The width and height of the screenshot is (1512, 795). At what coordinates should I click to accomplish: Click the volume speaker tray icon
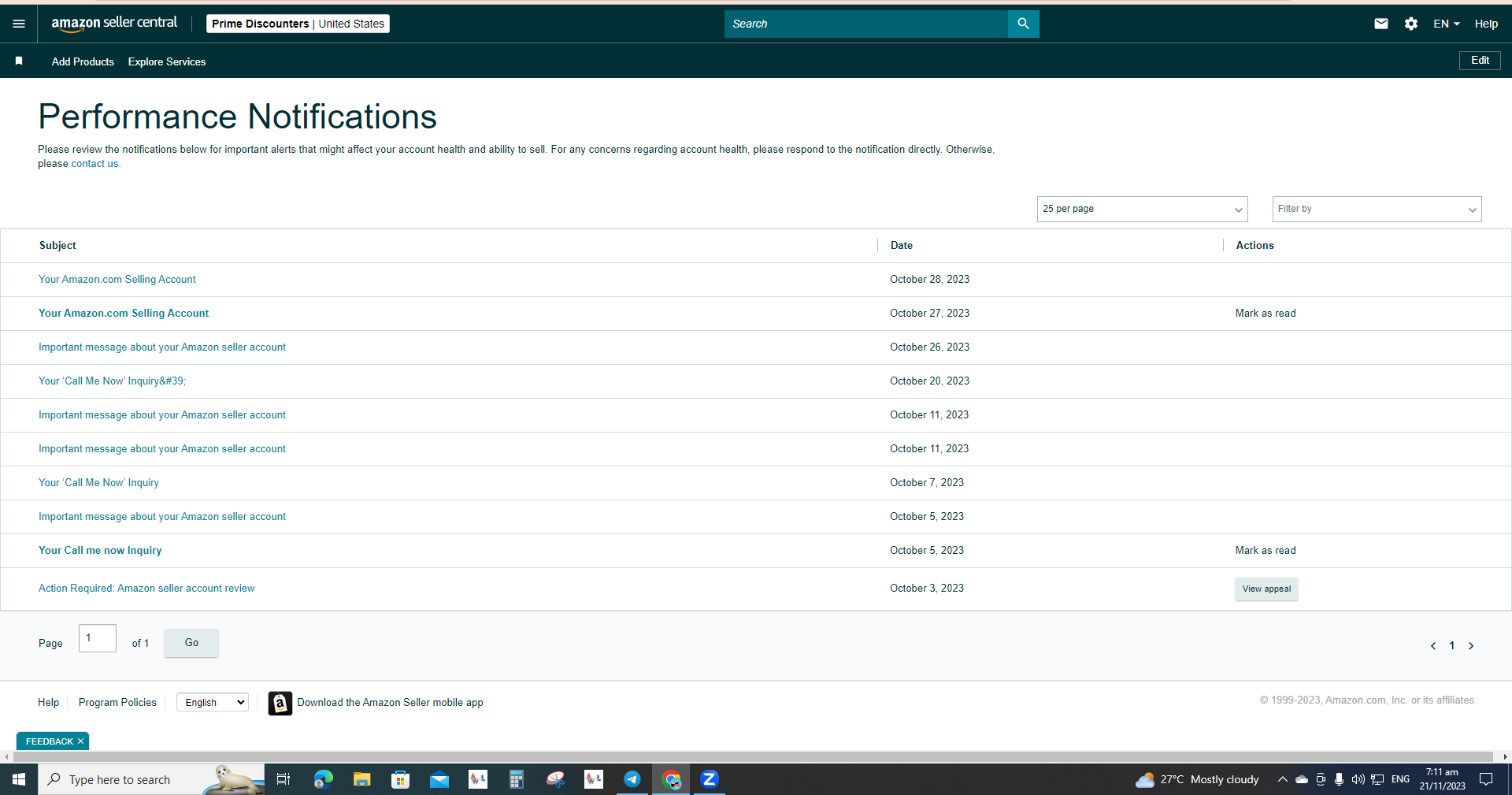click(x=1358, y=779)
